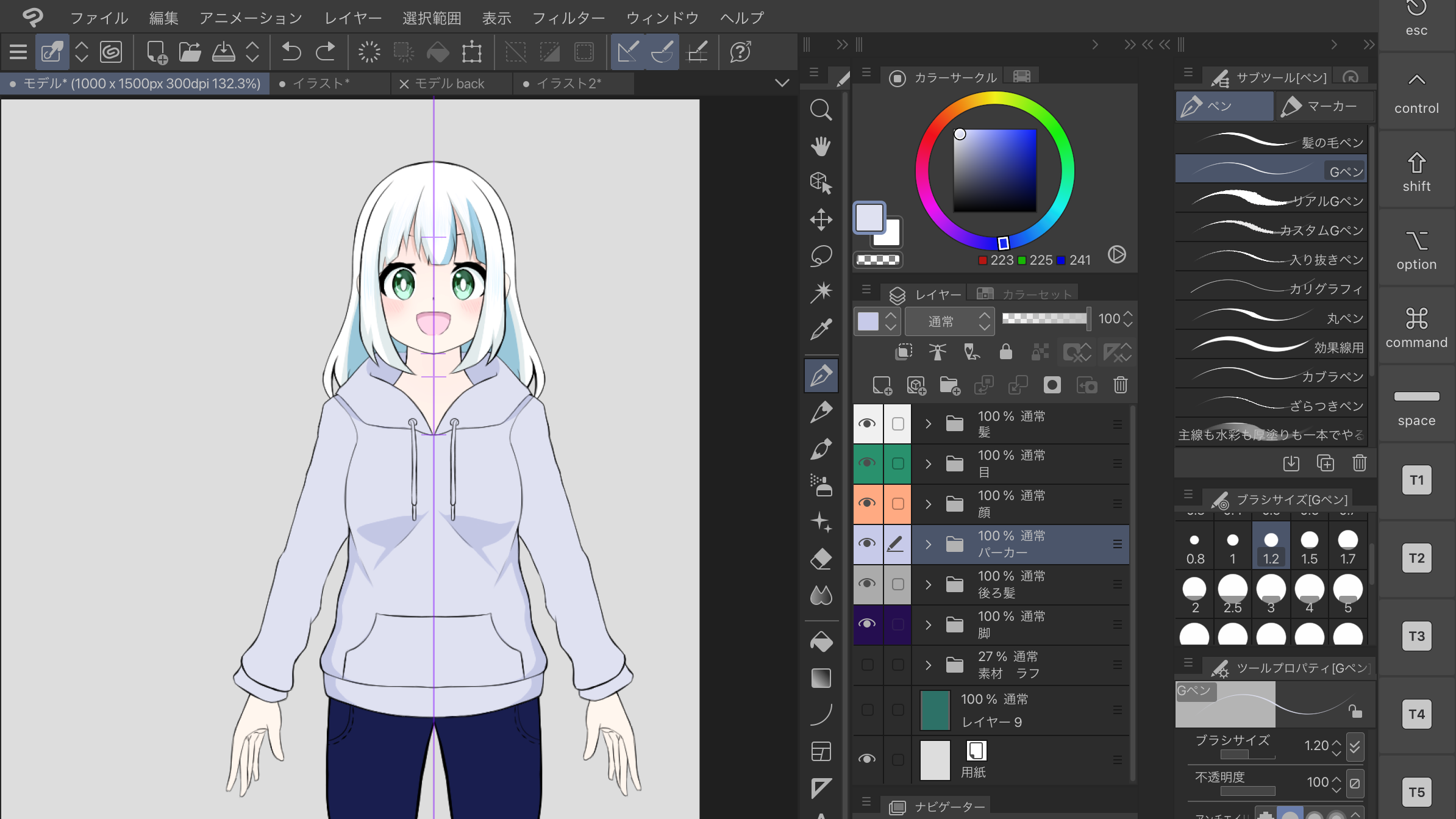Delete sub tool trash icon
Image resolution: width=1456 pixels, height=819 pixels.
click(x=1359, y=463)
